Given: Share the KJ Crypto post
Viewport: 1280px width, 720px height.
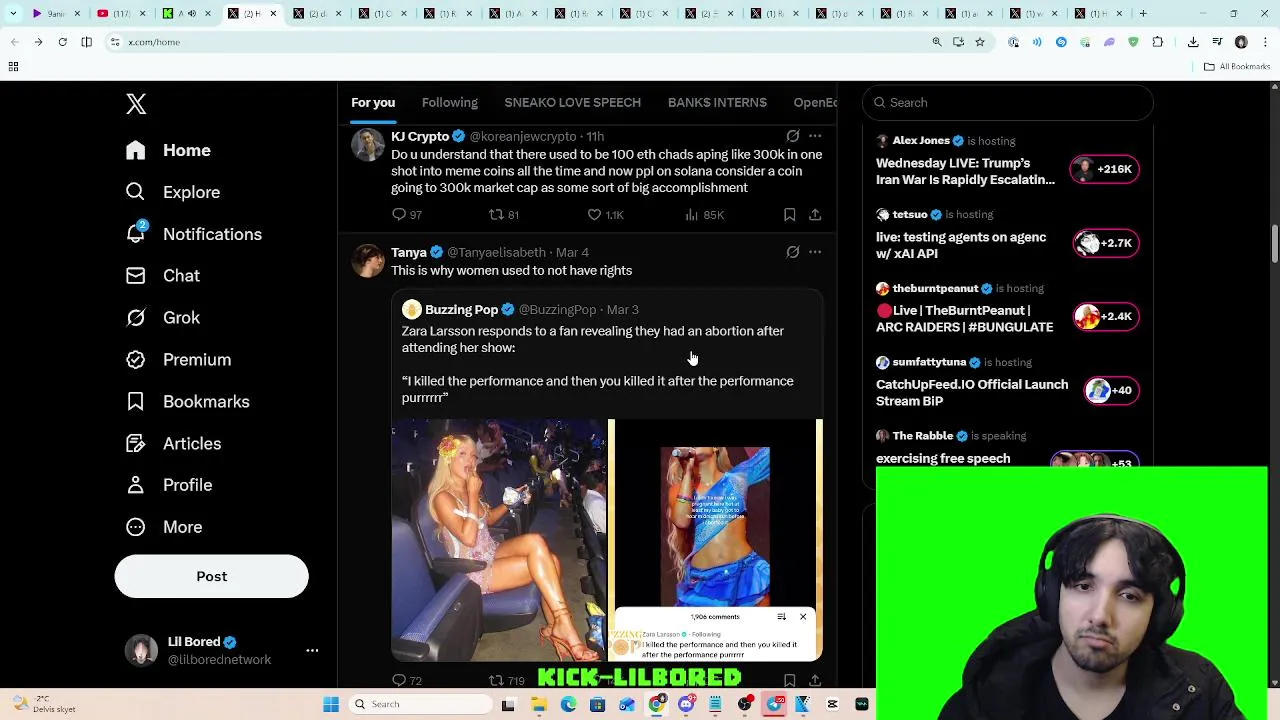Looking at the screenshot, I should (x=815, y=215).
